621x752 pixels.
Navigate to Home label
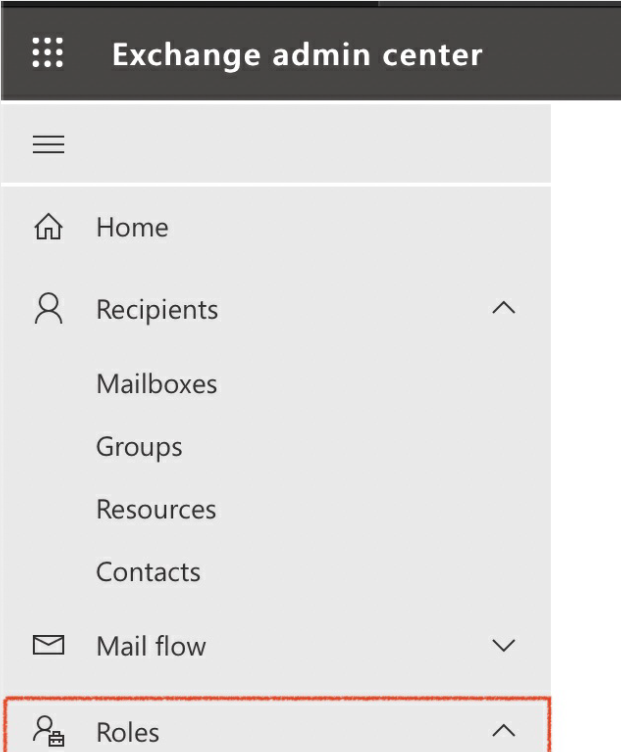pos(132,227)
